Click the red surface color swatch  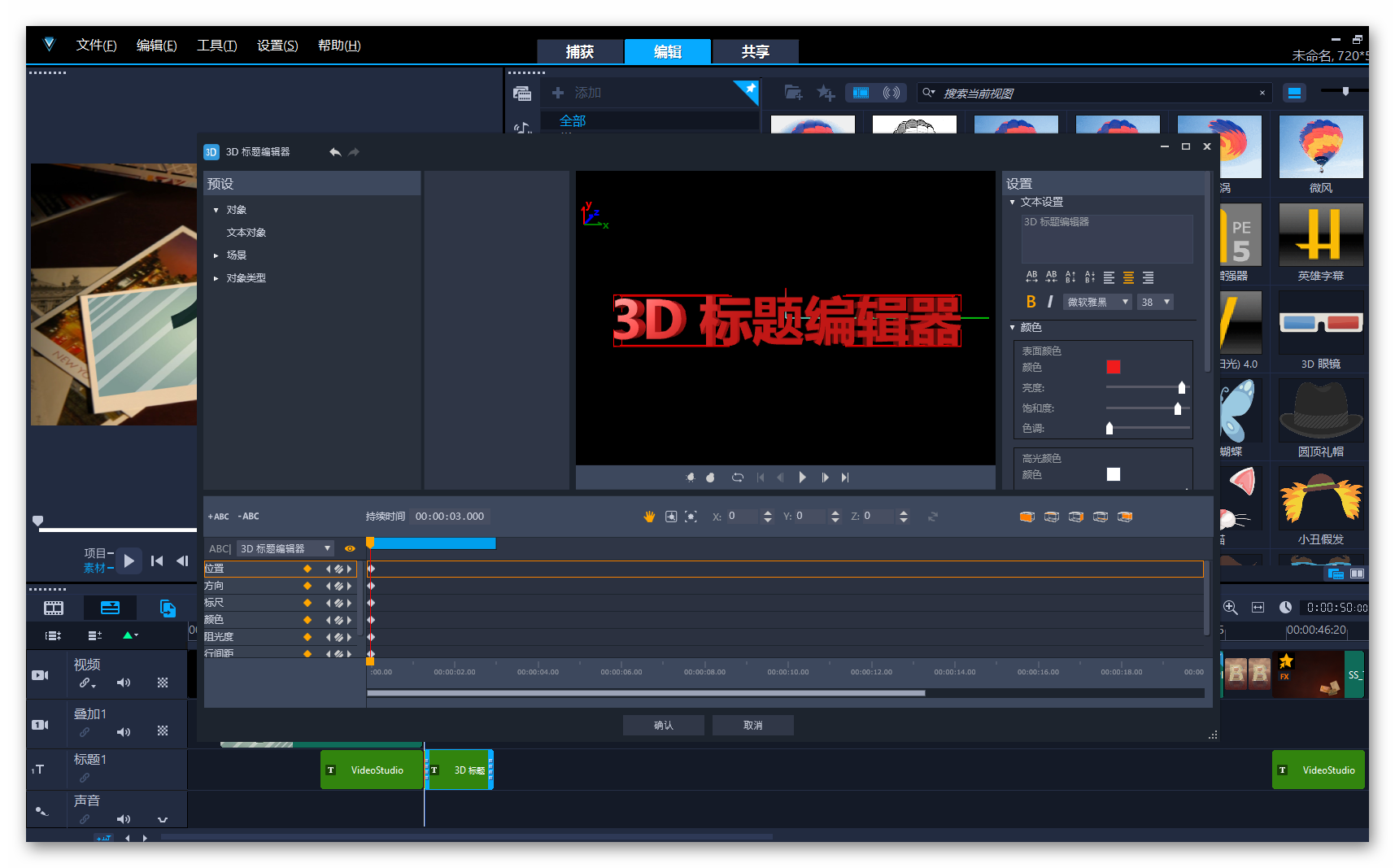(1114, 367)
